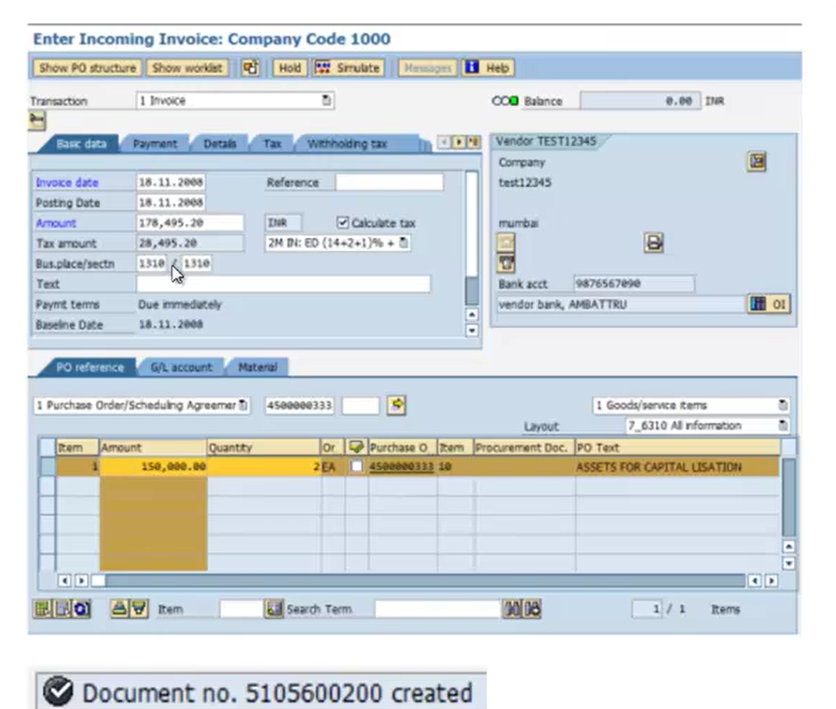This screenshot has height=709, width=836.
Task: Switch to the Basic data tab
Action: (x=81, y=144)
